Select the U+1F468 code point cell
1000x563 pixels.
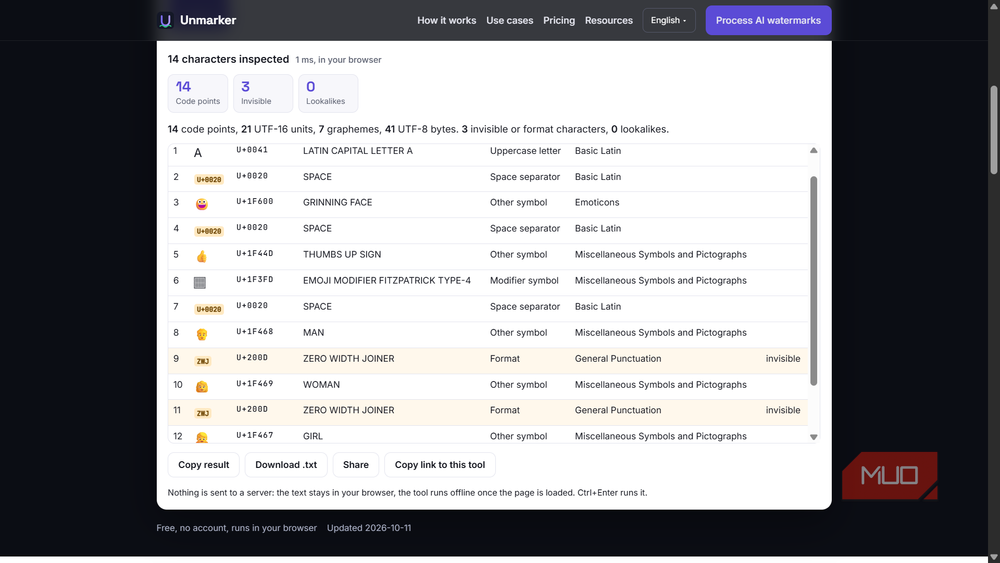[254, 332]
